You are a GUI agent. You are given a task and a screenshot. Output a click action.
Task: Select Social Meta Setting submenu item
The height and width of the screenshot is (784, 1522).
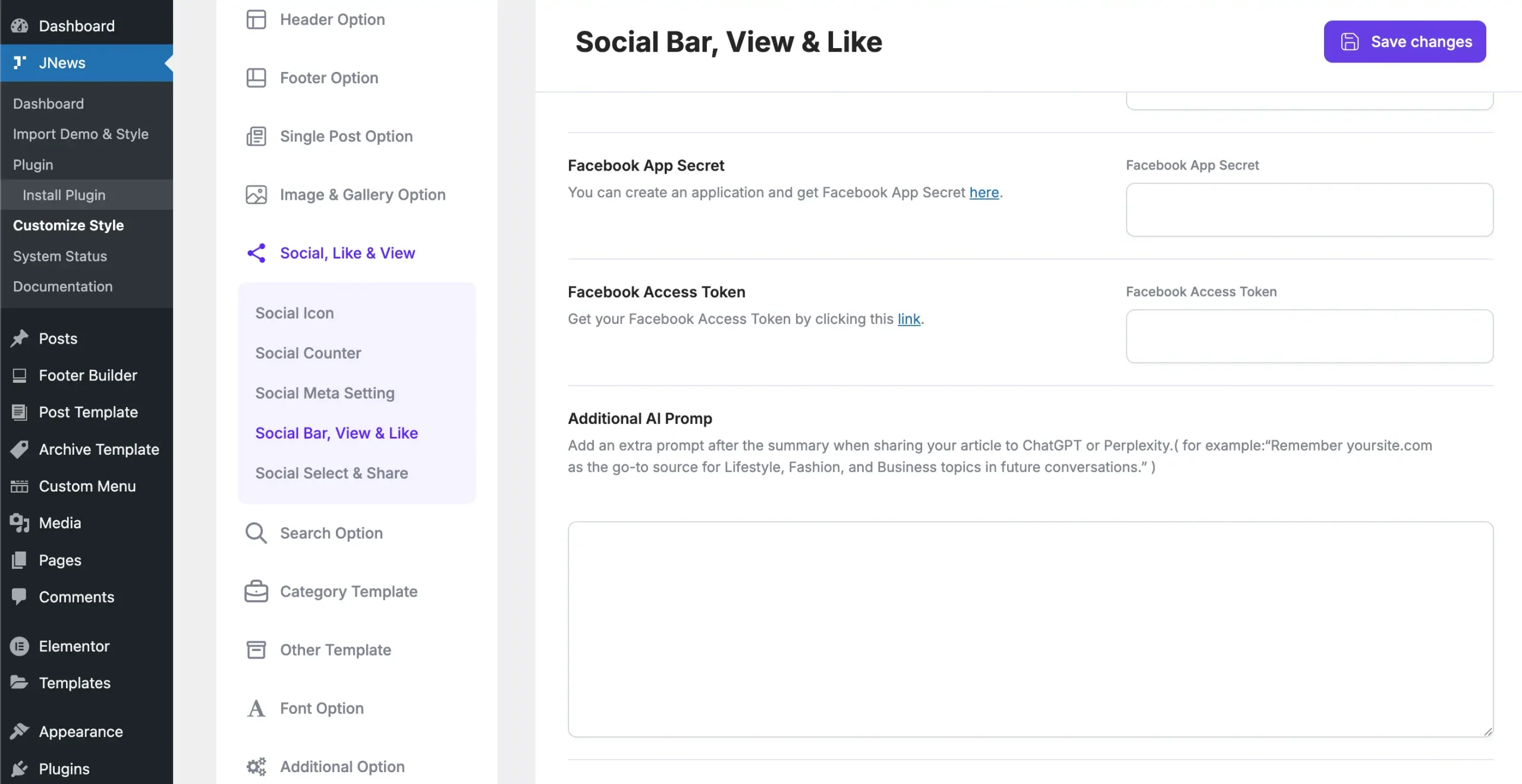[325, 393]
